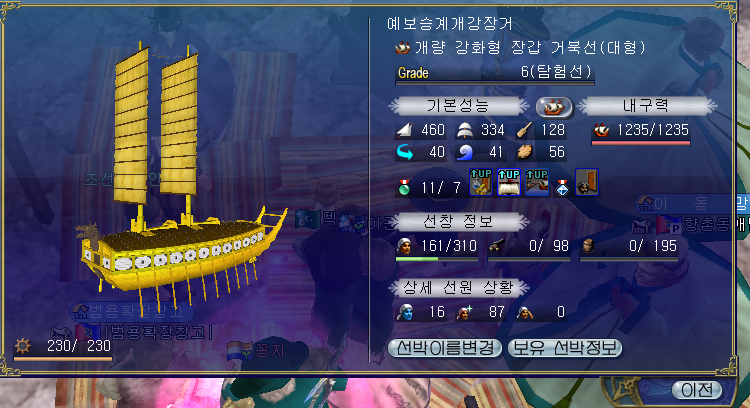Open the 선박이름변경 rename ship button
The height and width of the screenshot is (408, 750).
pos(445,348)
